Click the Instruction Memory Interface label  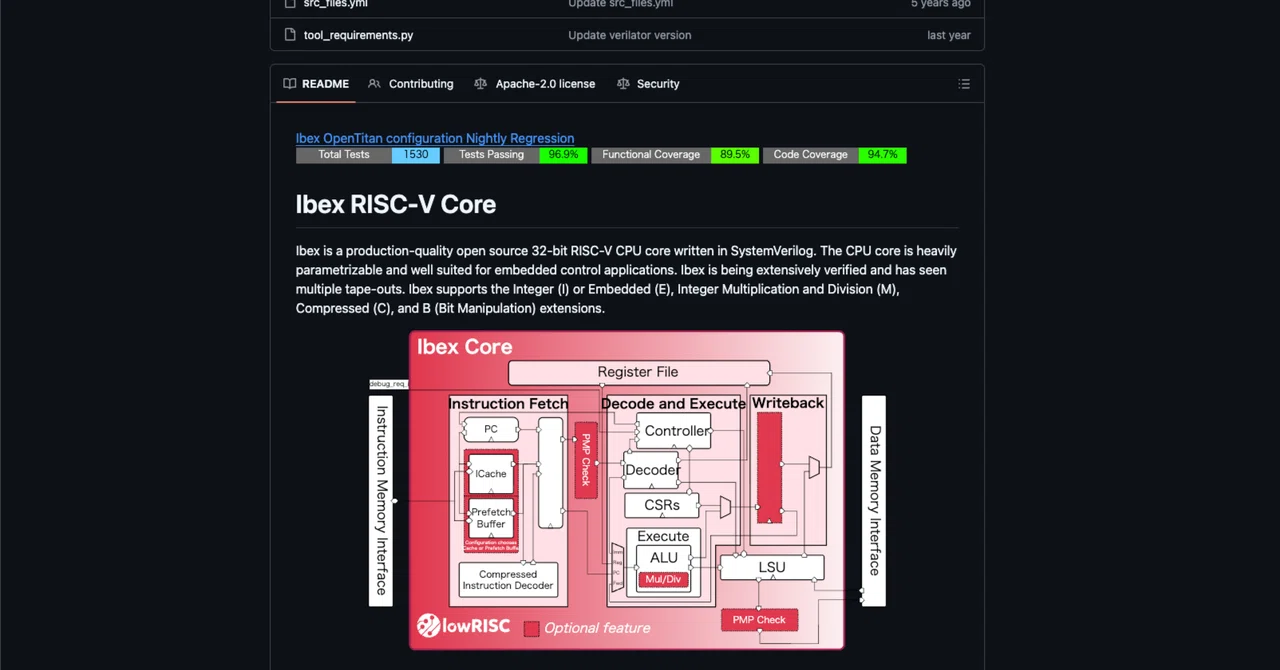pos(381,500)
